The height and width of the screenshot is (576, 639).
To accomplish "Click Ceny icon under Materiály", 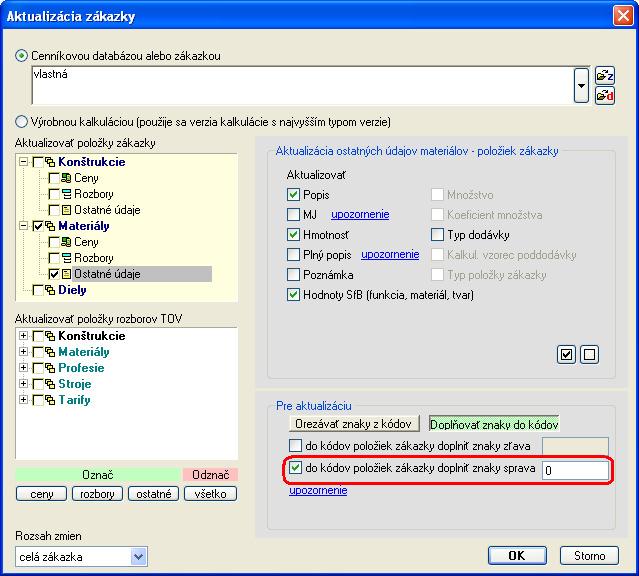I will (66, 242).
